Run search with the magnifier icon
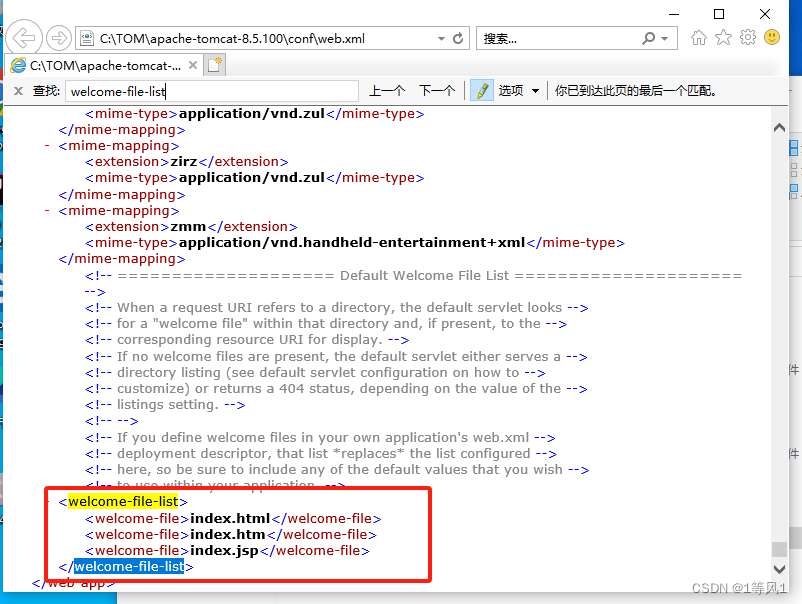Viewport: 802px width, 604px height. point(649,38)
